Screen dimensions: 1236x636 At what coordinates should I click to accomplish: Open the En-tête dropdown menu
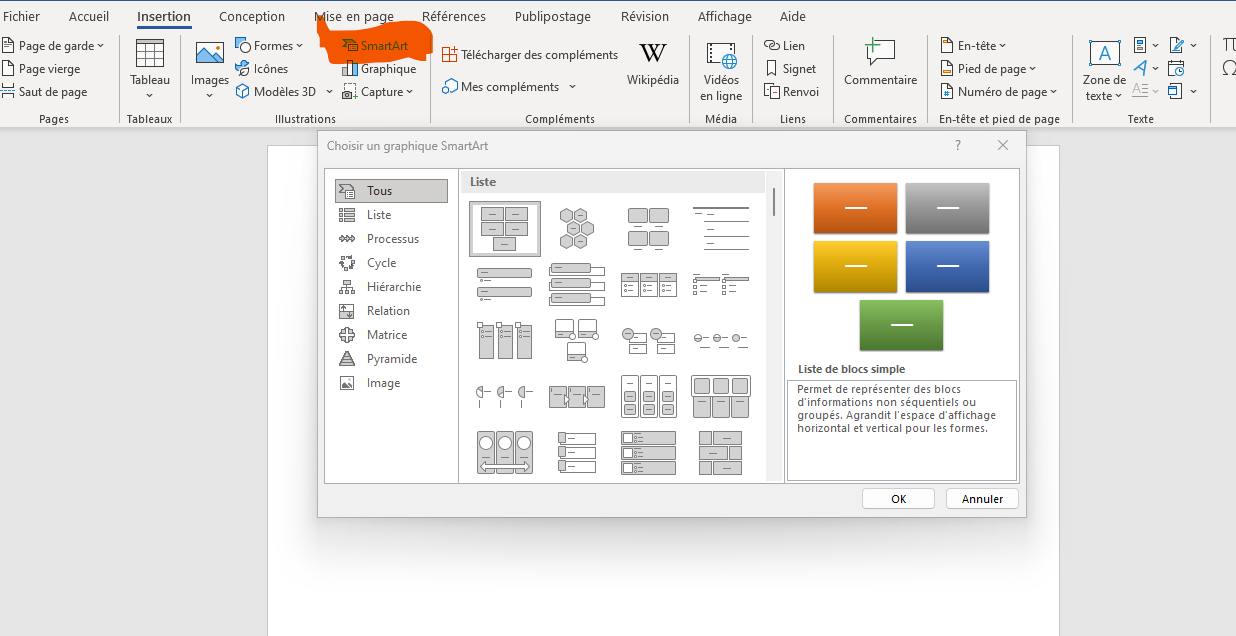1002,46
